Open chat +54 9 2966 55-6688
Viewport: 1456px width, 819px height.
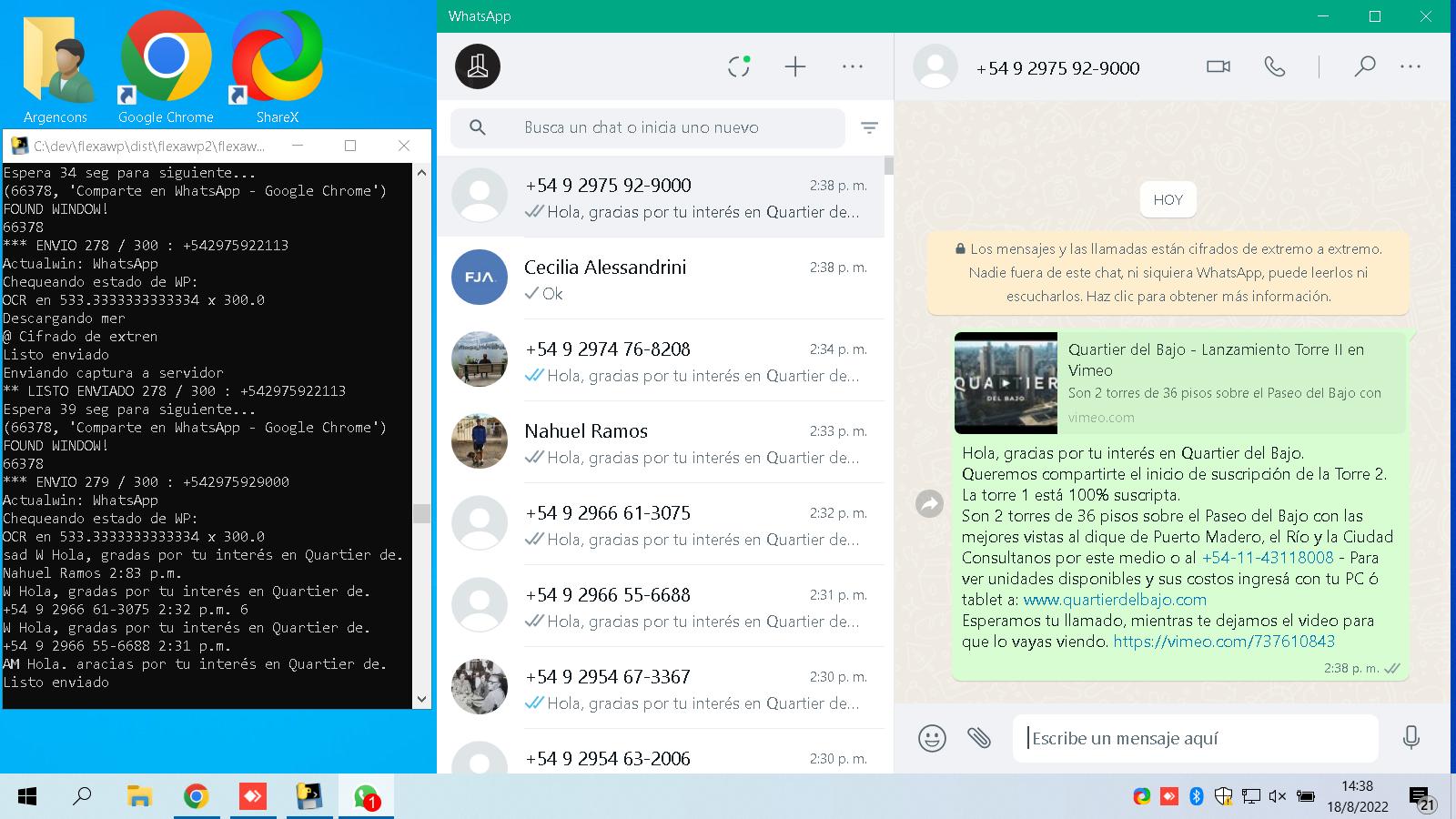(x=661, y=607)
